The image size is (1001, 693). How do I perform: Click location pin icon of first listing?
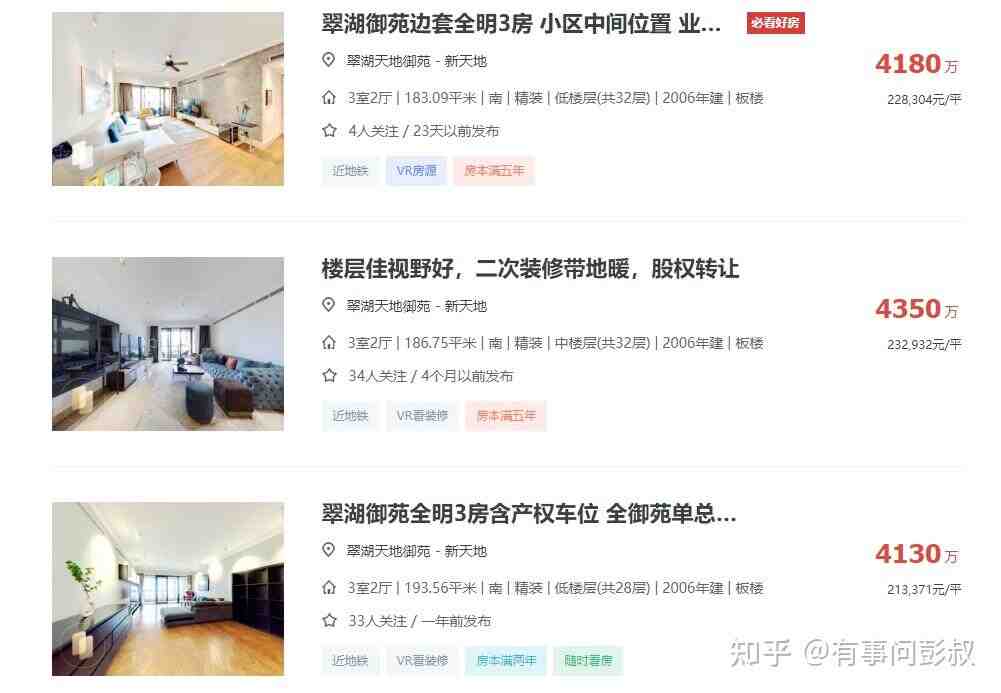(328, 60)
